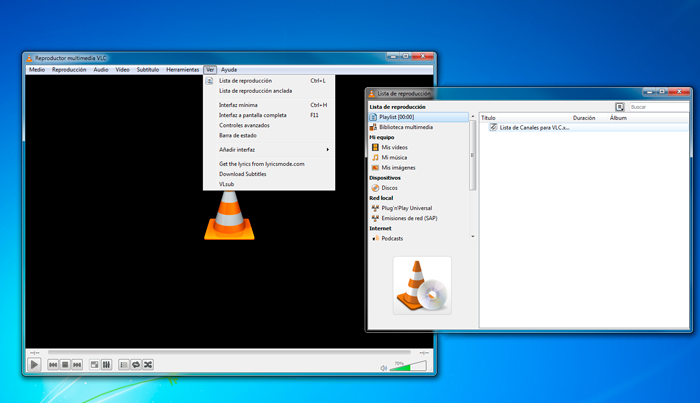Click the Mi equipo section header

pyautogui.click(x=382, y=137)
